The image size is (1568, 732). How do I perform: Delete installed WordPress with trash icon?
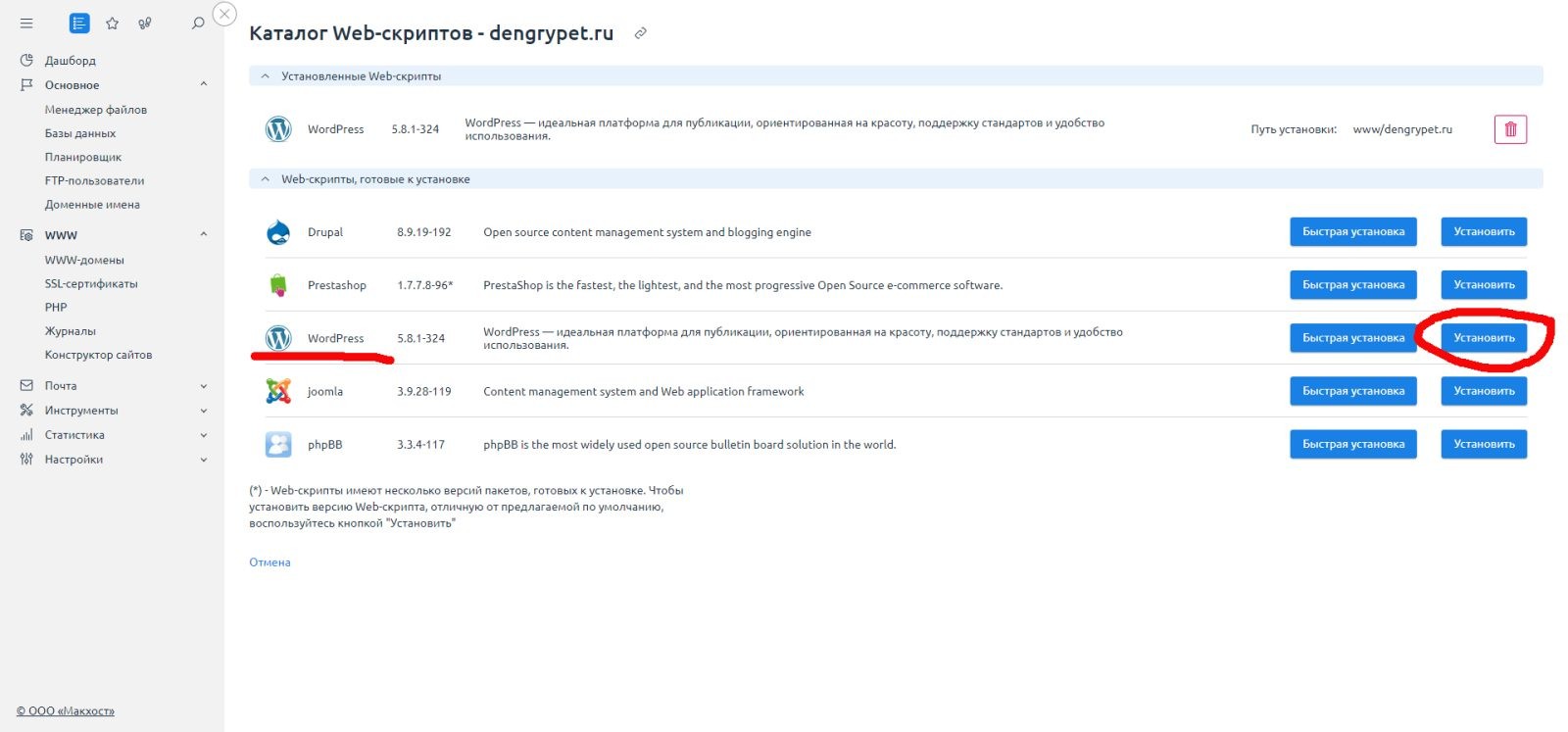point(1510,129)
